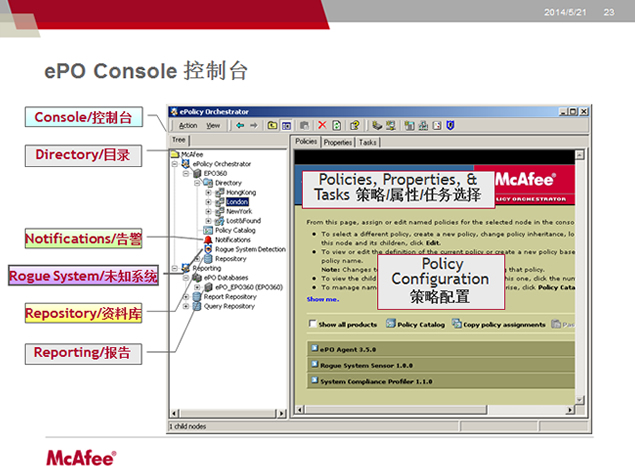
Task: Switch to the Policies tab
Action: tap(306, 141)
